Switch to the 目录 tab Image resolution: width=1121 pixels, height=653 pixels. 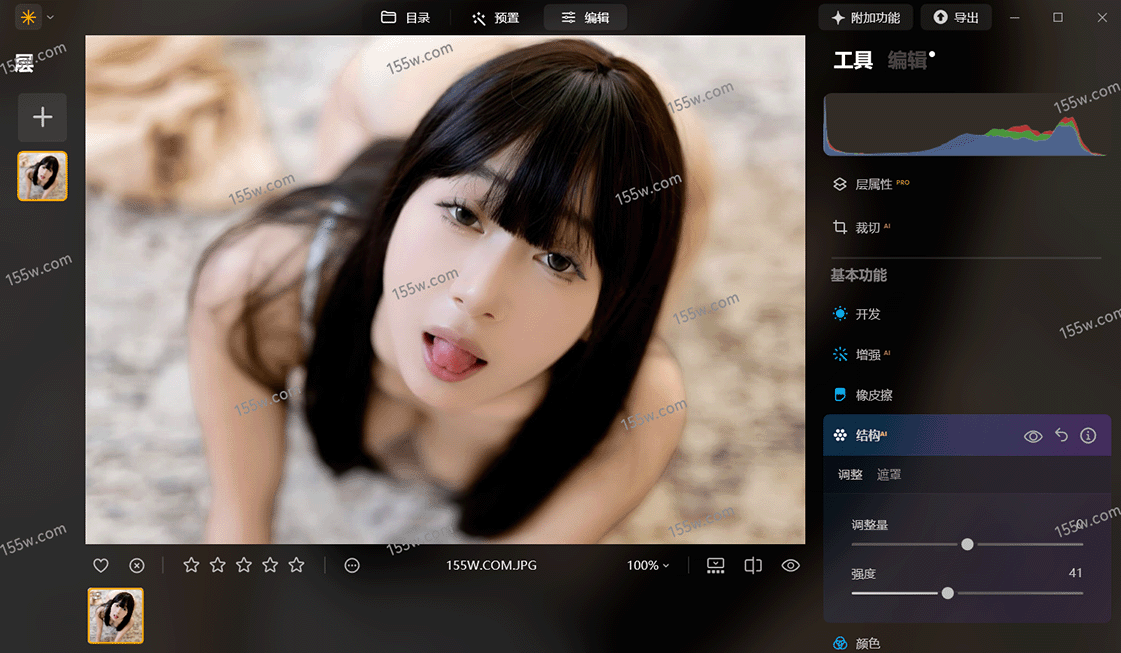(x=406, y=18)
